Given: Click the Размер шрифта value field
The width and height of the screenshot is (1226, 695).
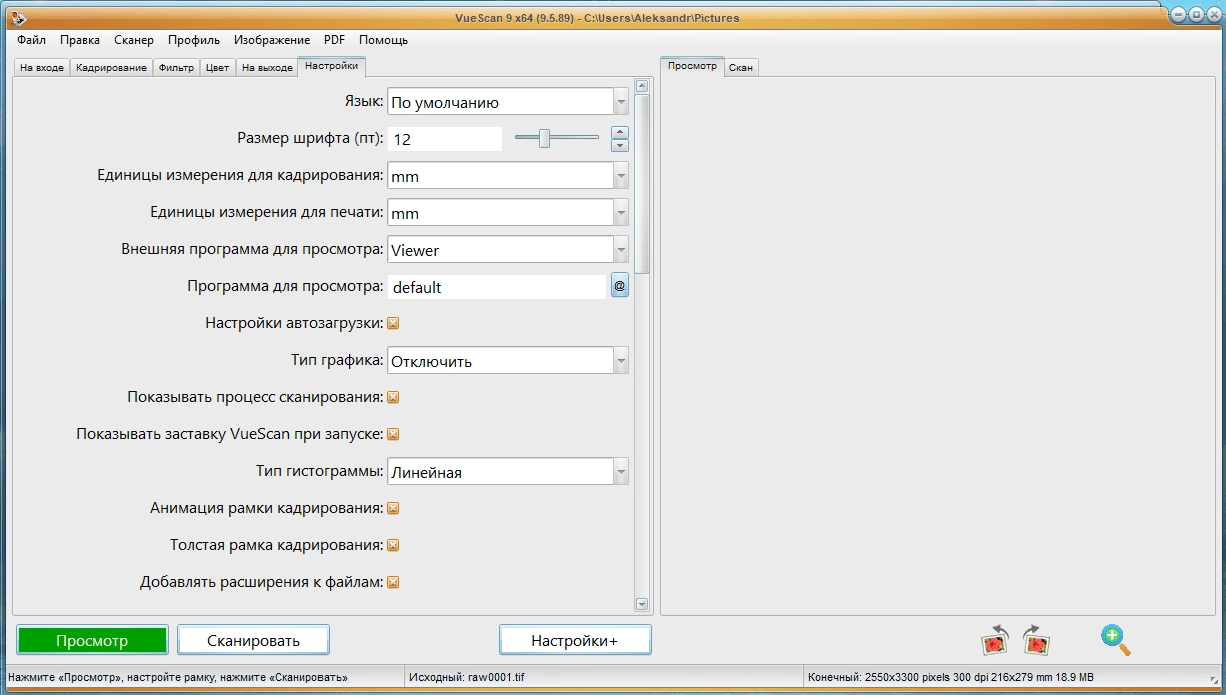Looking at the screenshot, I should (x=445, y=139).
